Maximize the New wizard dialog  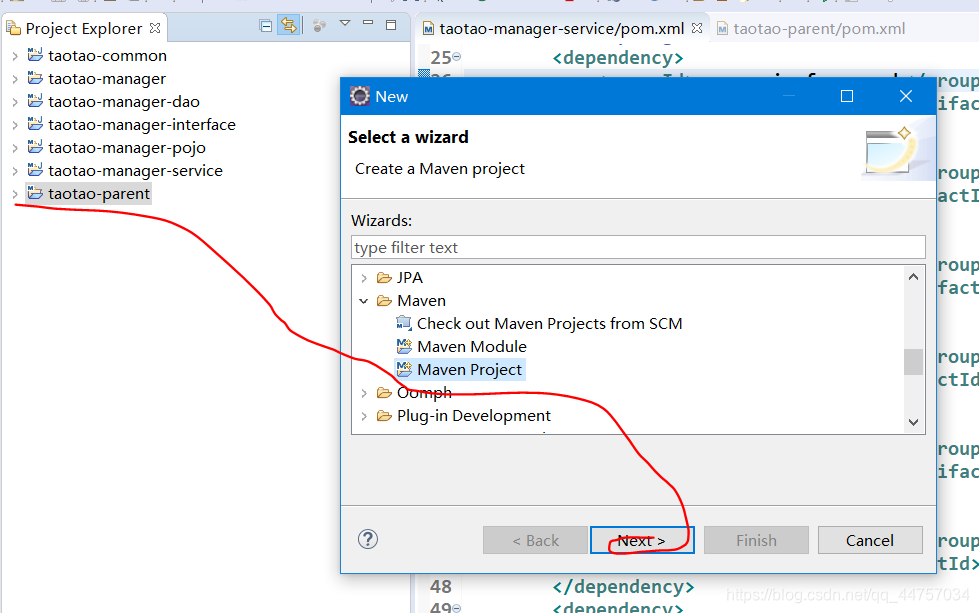click(847, 96)
